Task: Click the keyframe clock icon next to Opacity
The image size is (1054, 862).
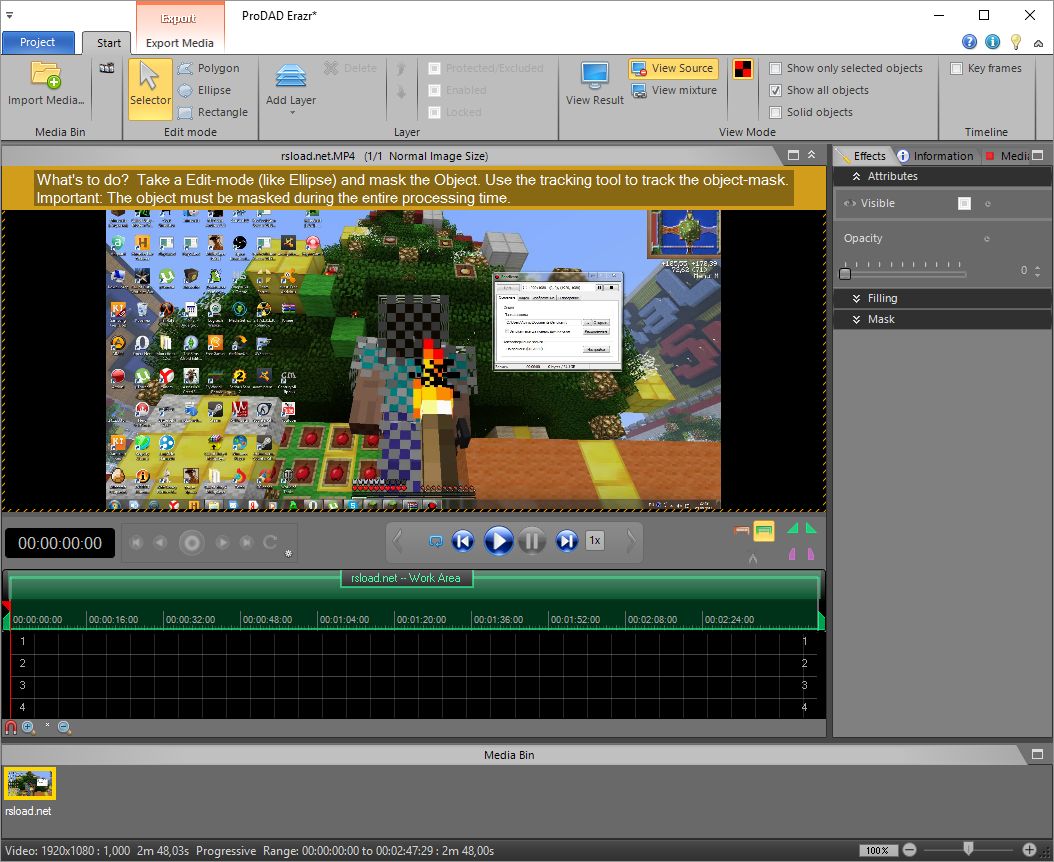Action: (987, 239)
